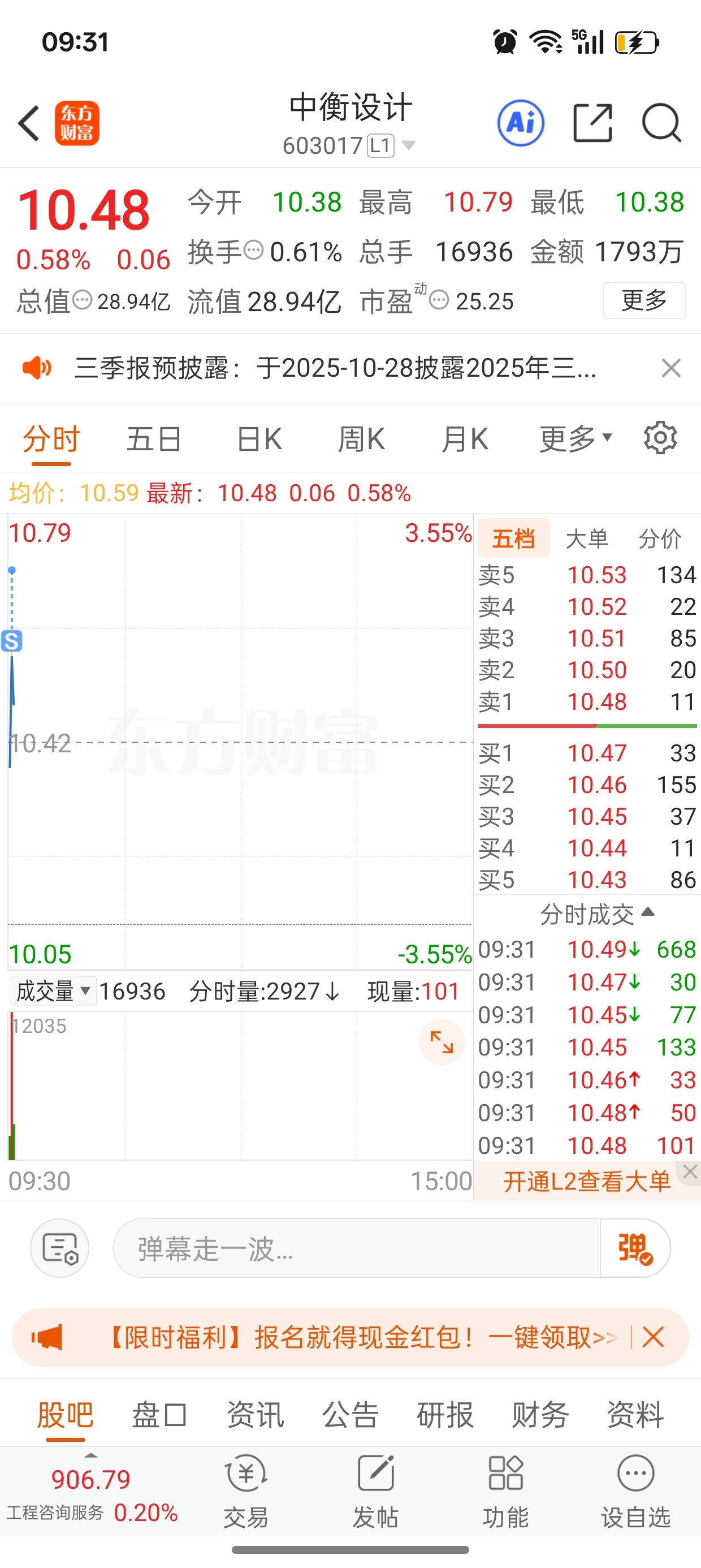Tap the 弹幕走一波 input field
Screen dimensions: 701x1568
click(x=356, y=1248)
